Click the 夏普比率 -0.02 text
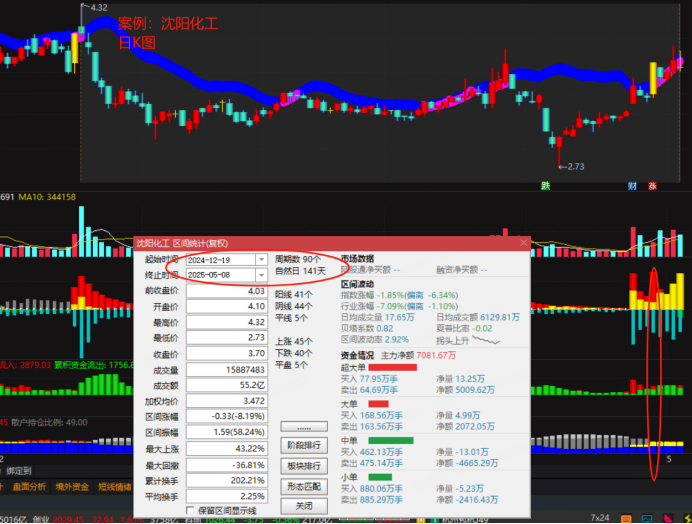 [x=464, y=328]
